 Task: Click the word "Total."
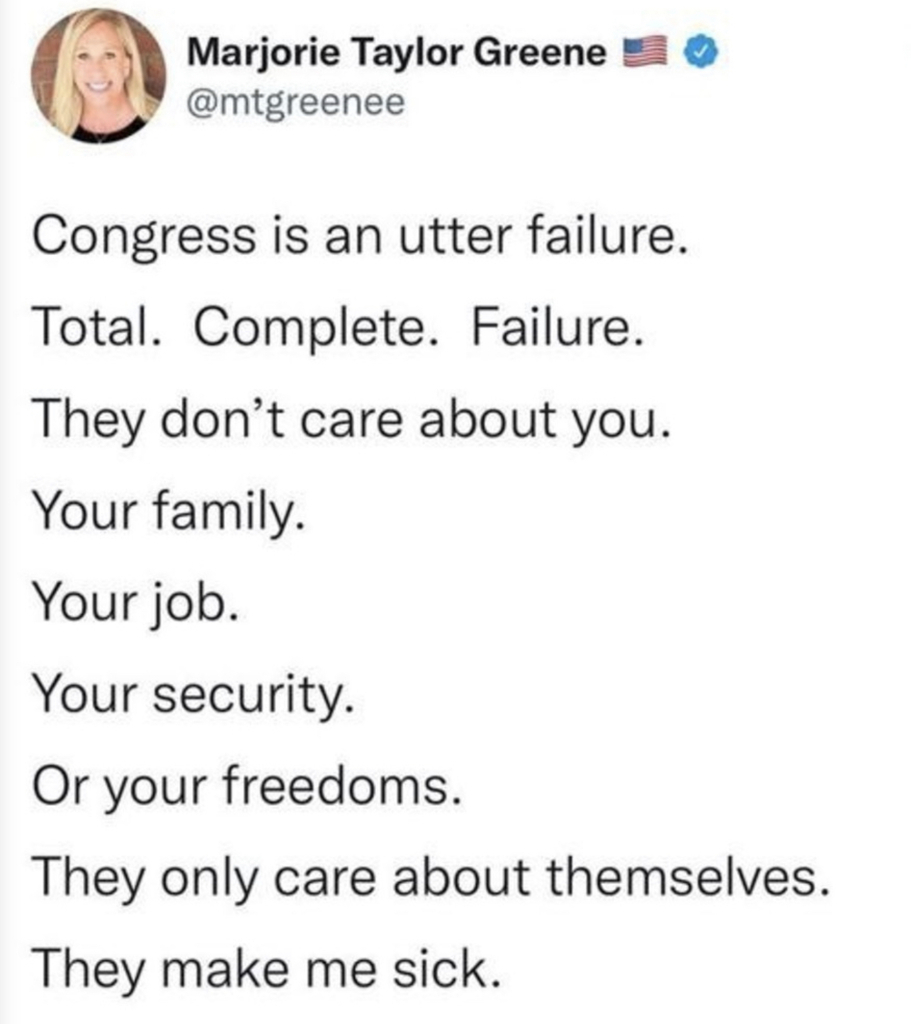pos(100,328)
